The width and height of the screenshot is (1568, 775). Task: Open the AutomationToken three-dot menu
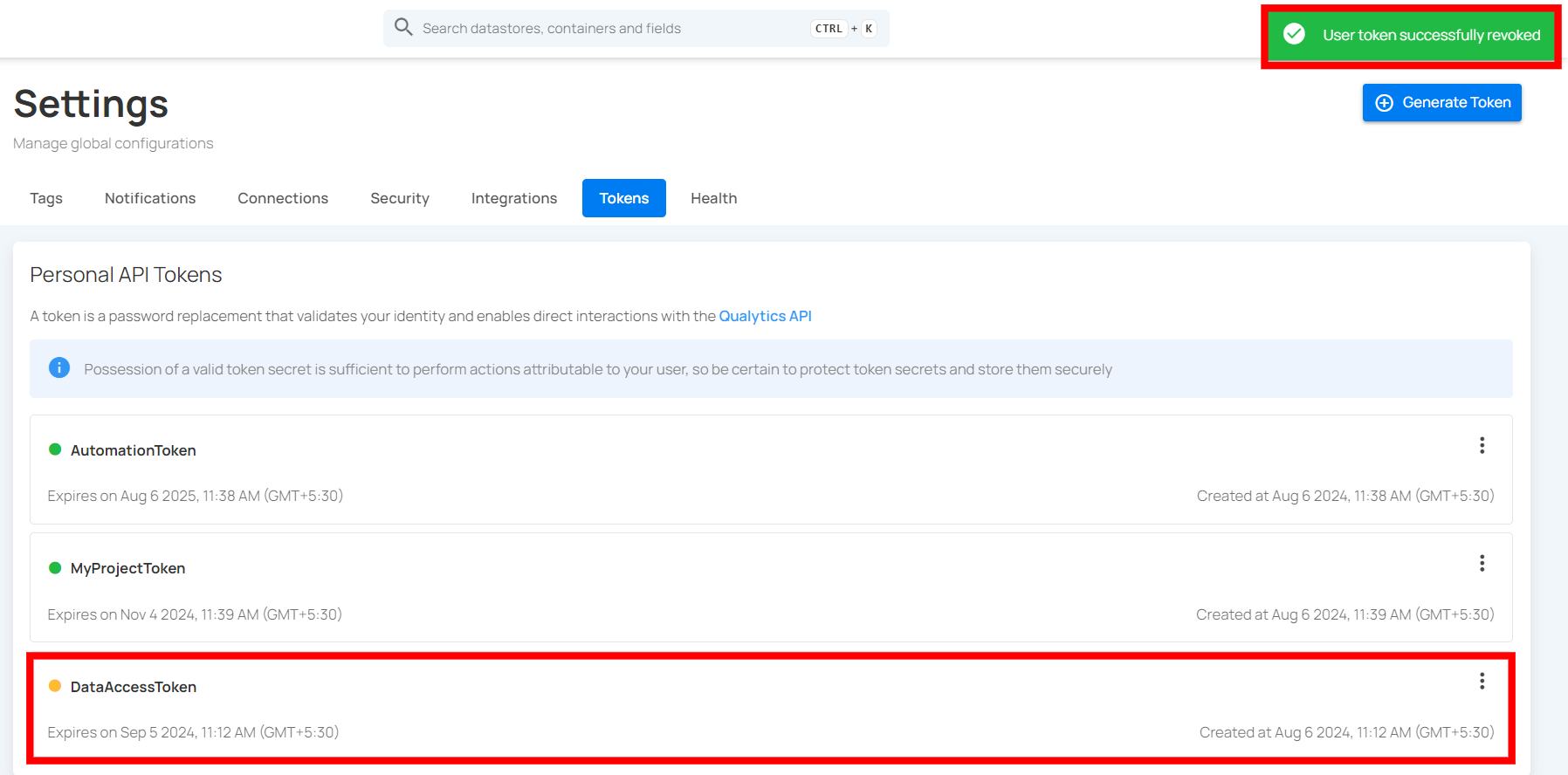[1482, 446]
